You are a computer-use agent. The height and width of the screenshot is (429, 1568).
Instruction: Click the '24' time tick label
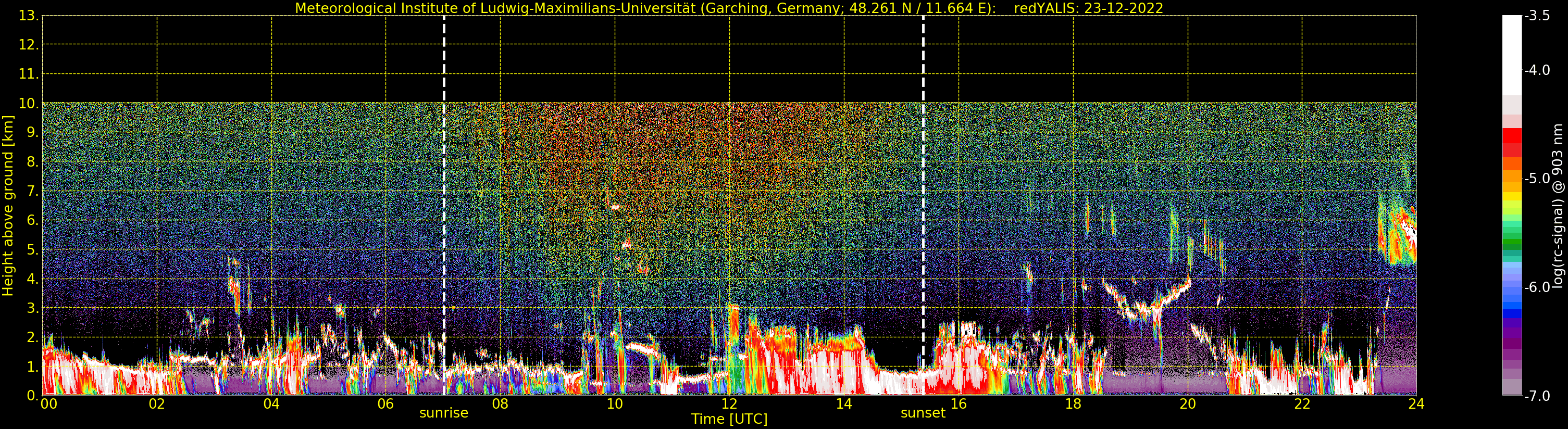click(1416, 404)
